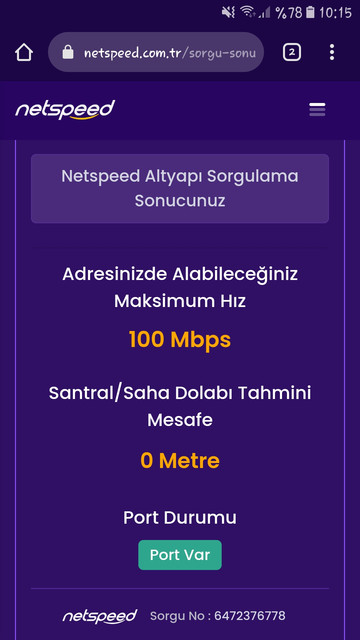Screen dimensions: 360x640
Task: Select the 100 Mbps speed value
Action: tap(180, 340)
